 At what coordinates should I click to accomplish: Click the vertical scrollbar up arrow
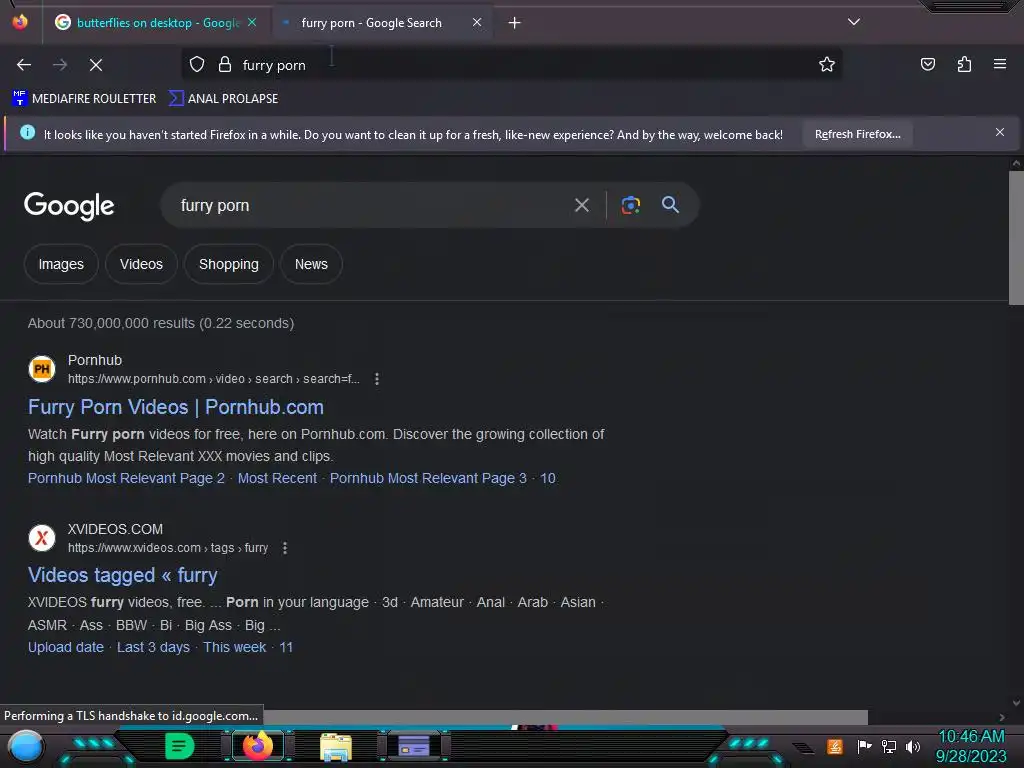(x=1016, y=163)
